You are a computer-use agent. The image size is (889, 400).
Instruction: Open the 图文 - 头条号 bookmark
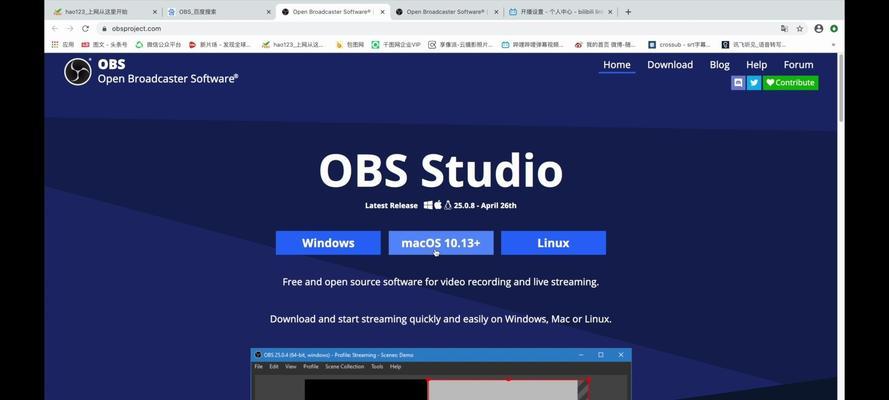(x=104, y=44)
